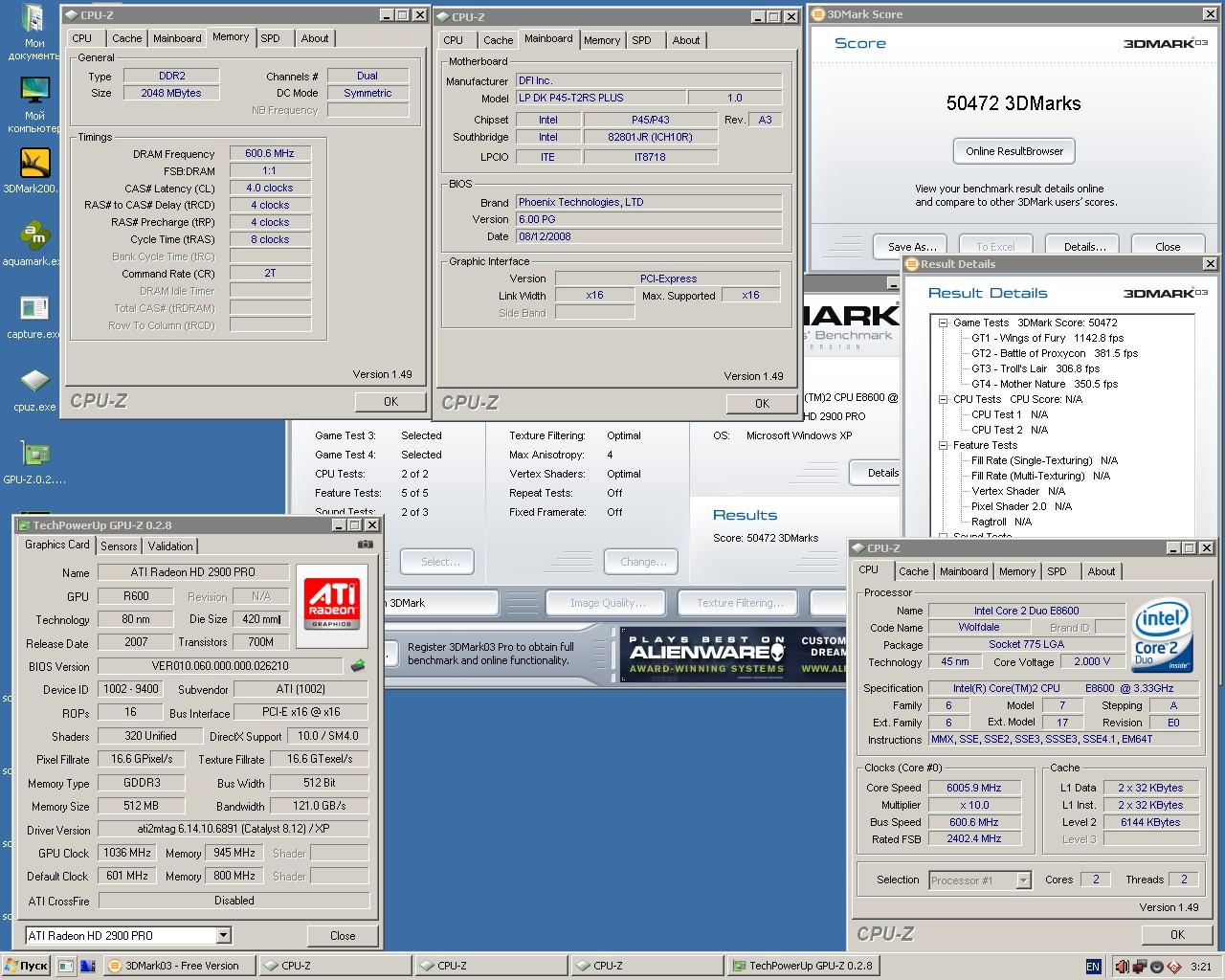This screenshot has width=1225, height=980.
Task: Open the My Documents desktop icon
Action: (x=34, y=19)
